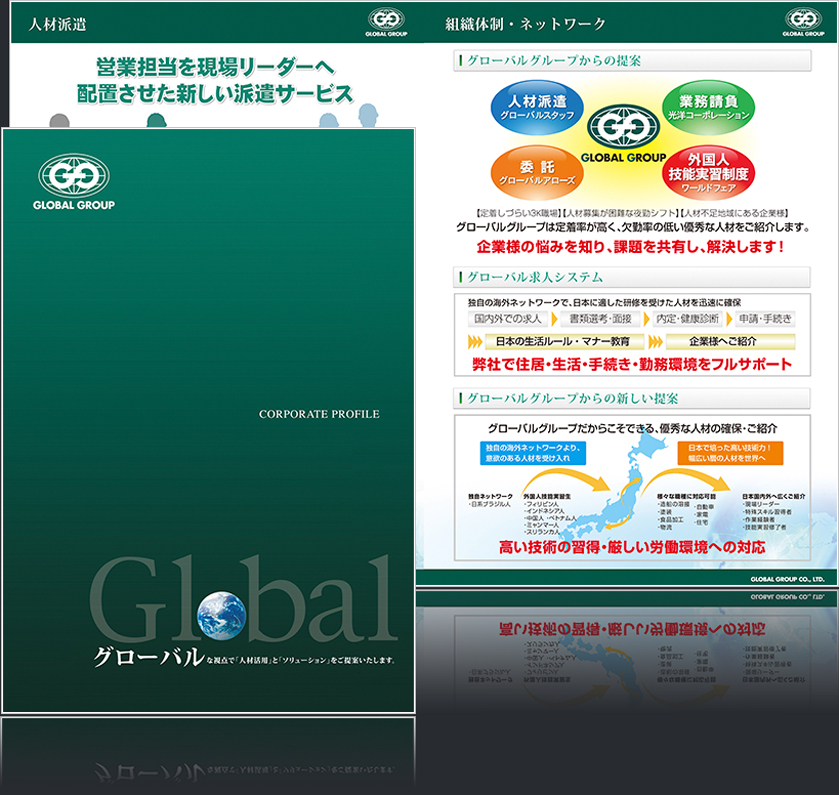The width and height of the screenshot is (839, 795).
Task: Click the GLOBAL GROUP CO., LTD. footer text
Action: click(787, 579)
